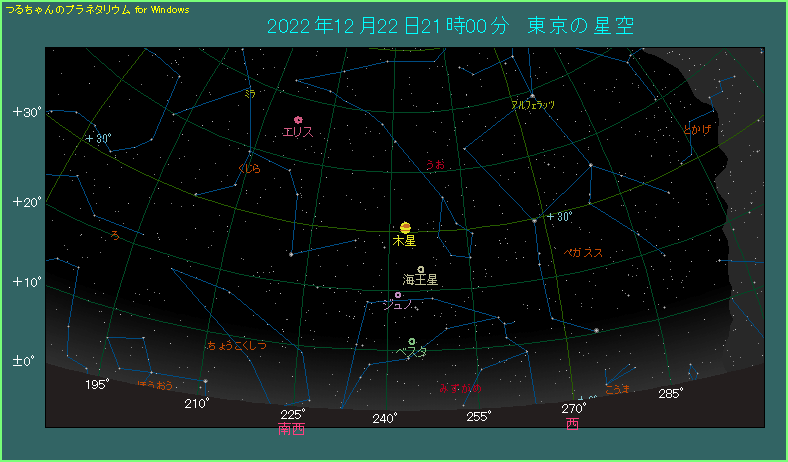The width and height of the screenshot is (788, 462).
Task: Select the Alpheratz (アルフェラッツ) star
Action: (x=532, y=96)
